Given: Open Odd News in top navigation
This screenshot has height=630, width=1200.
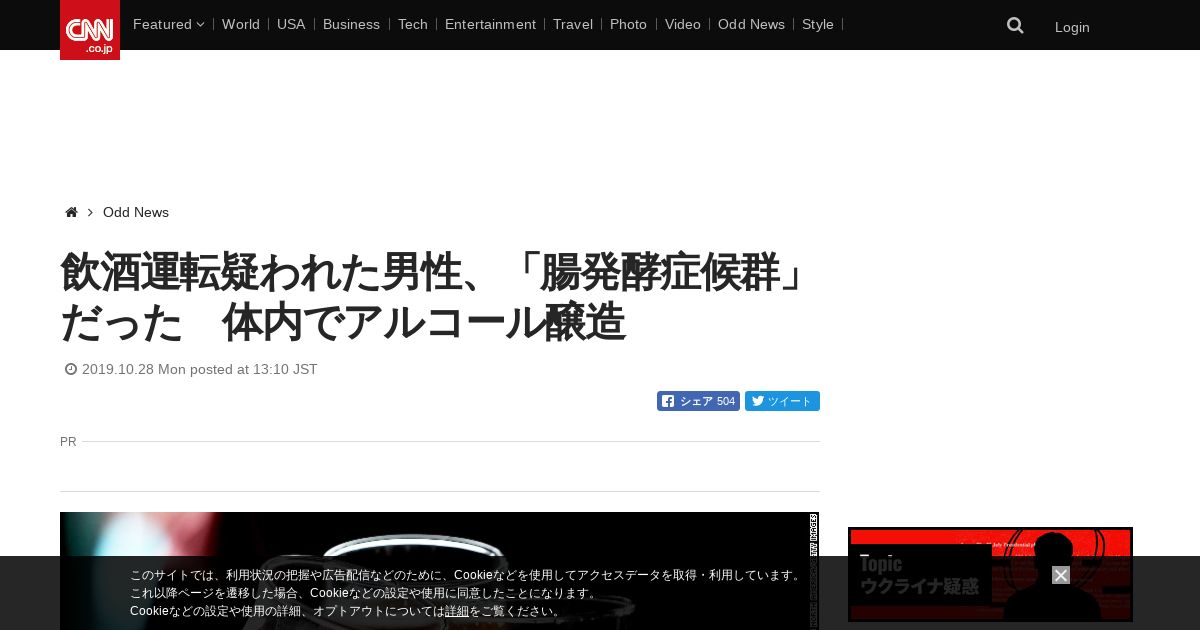Looking at the screenshot, I should point(751,24).
